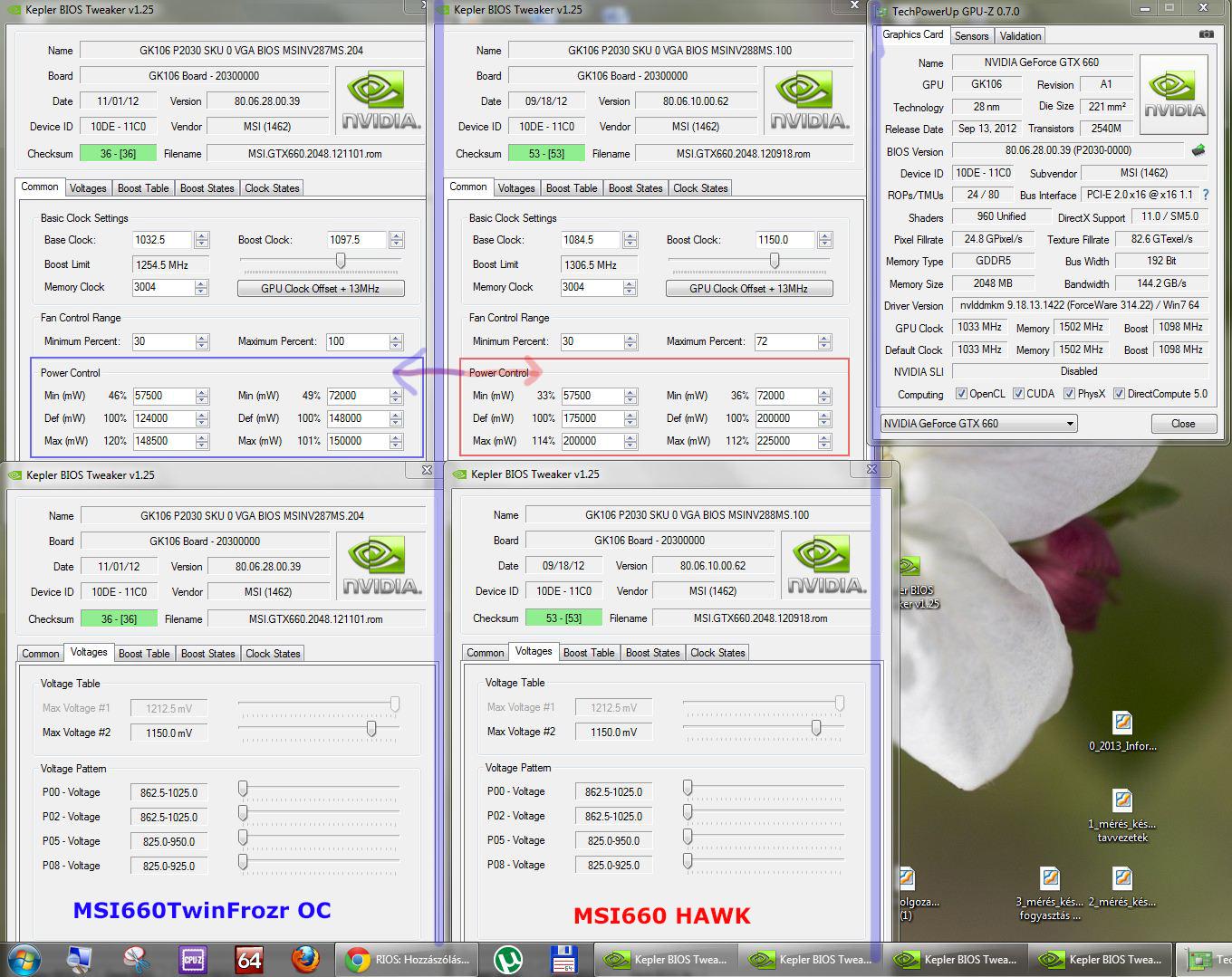The height and width of the screenshot is (977, 1232).
Task: Select the 2_mérés_kés... desktop file icon
Action: click(x=1122, y=887)
